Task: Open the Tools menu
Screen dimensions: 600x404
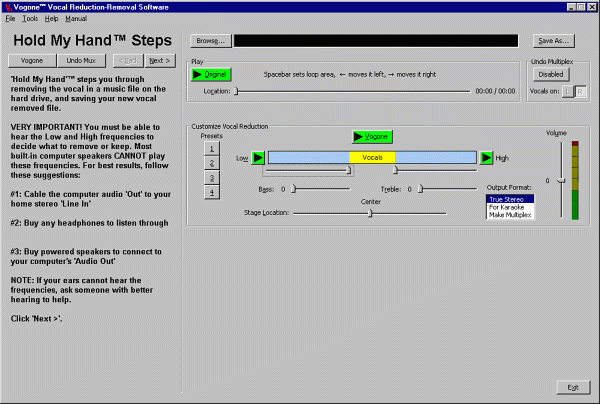Action: click(30, 18)
